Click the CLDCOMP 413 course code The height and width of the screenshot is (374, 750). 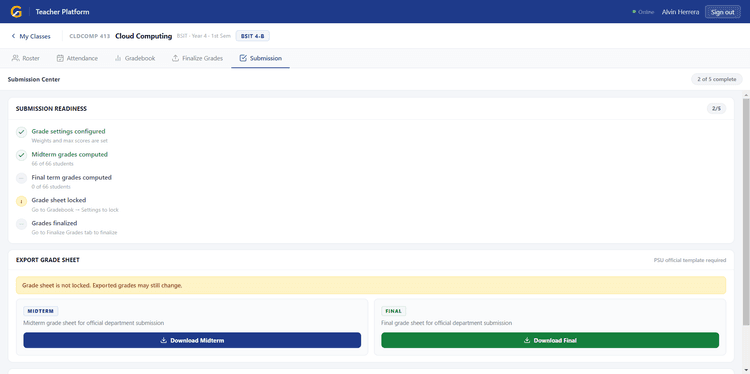89,36
